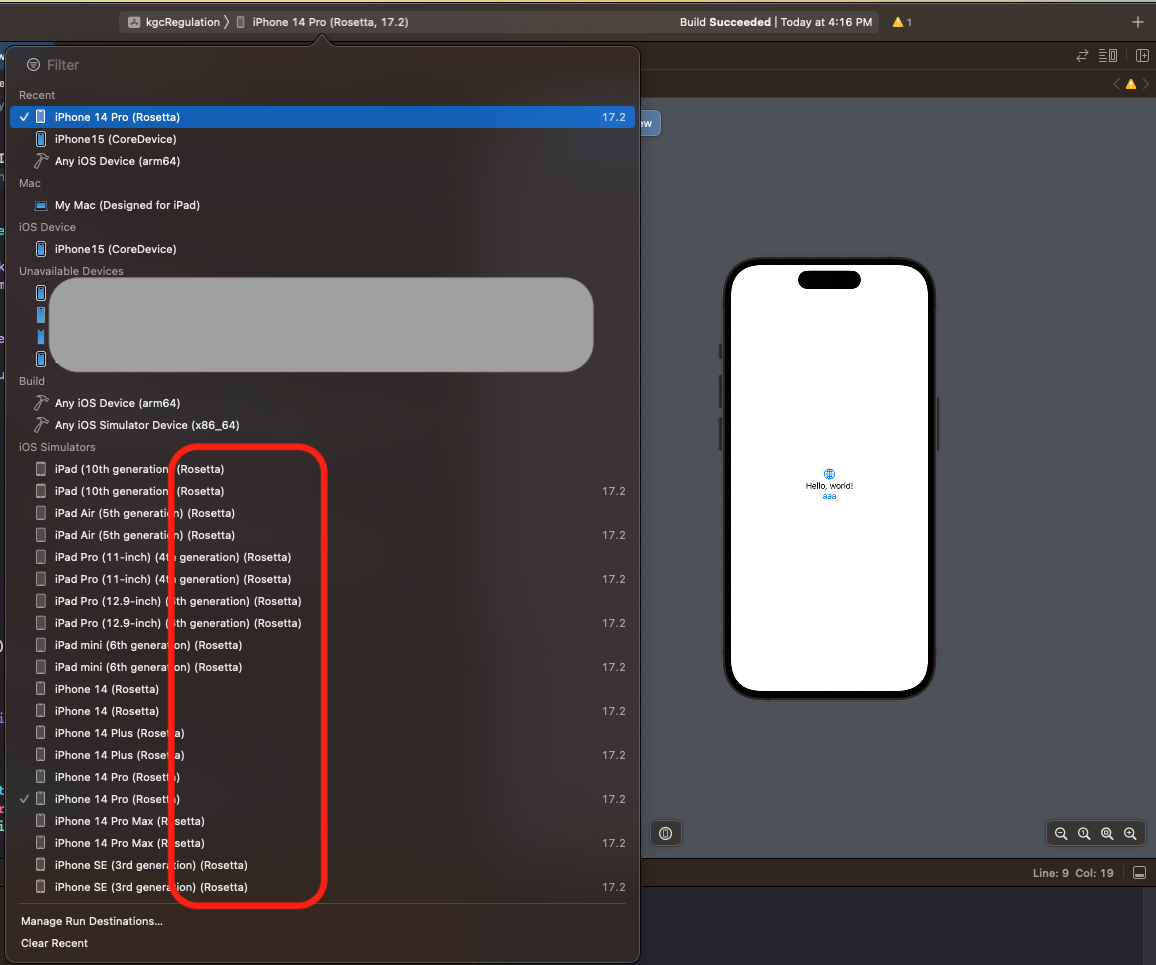This screenshot has width=1156, height=965.
Task: Open the editor options lines icon
Action: 1107,55
